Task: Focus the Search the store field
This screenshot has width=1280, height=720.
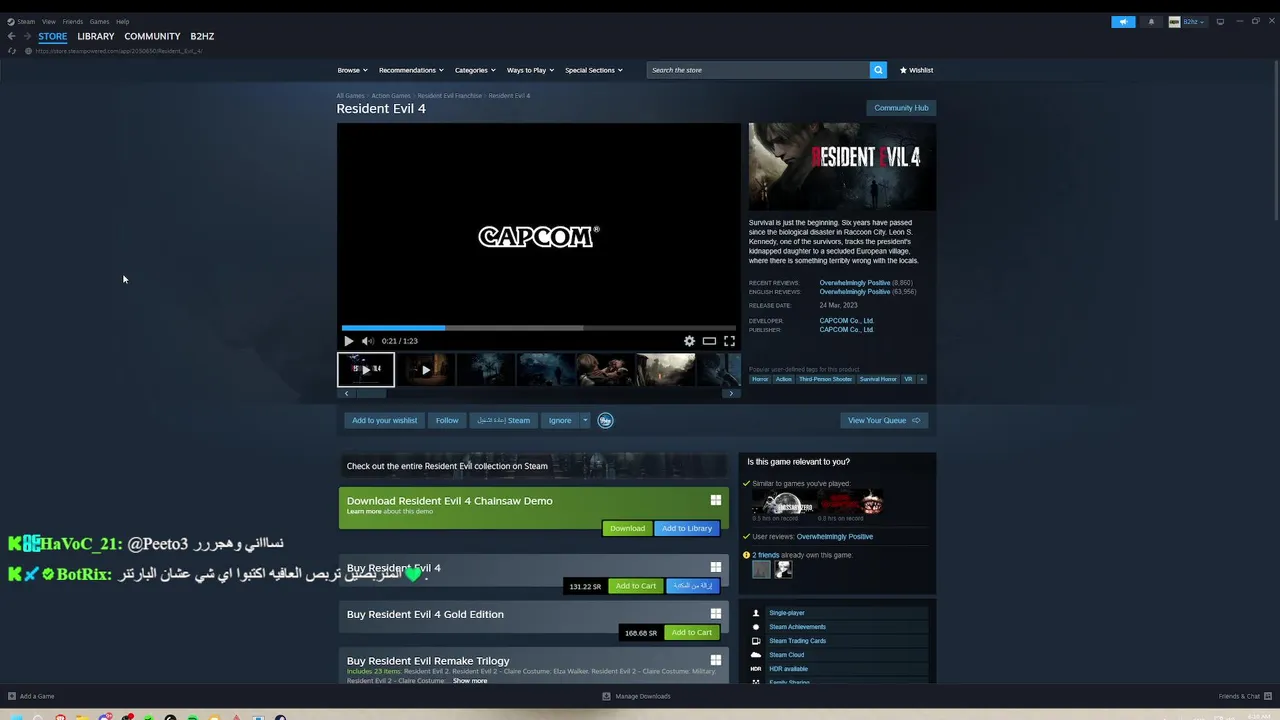Action: pos(758,70)
